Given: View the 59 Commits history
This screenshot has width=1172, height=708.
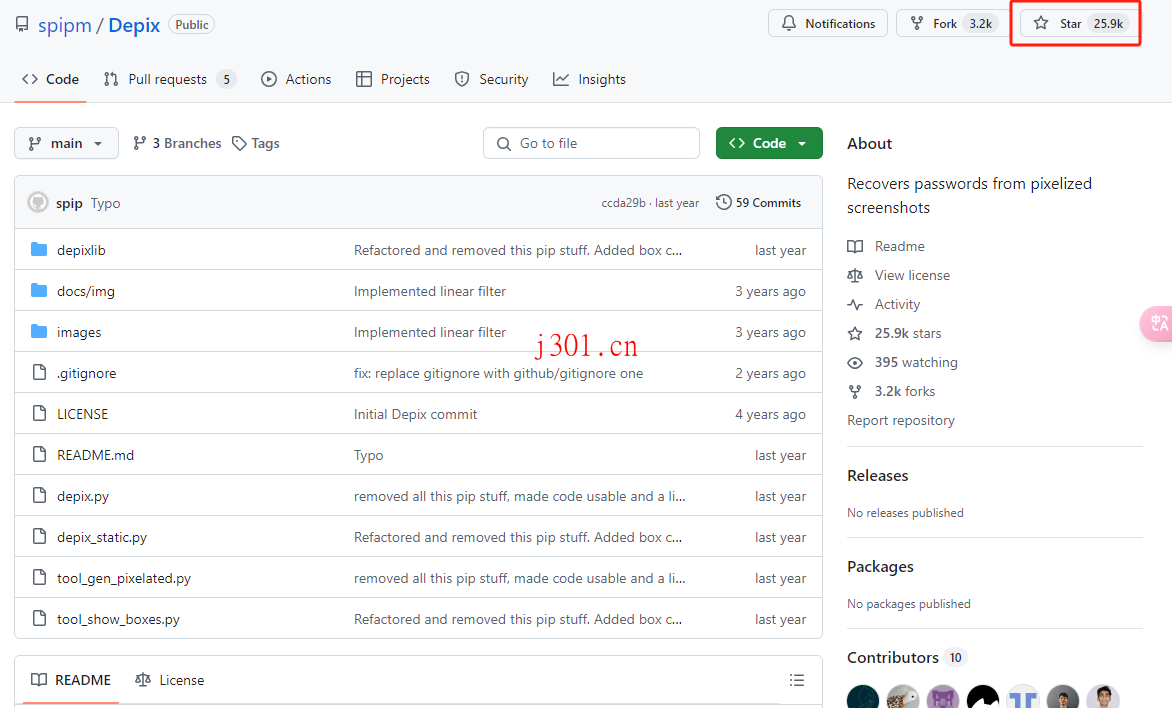Looking at the screenshot, I should (759, 203).
